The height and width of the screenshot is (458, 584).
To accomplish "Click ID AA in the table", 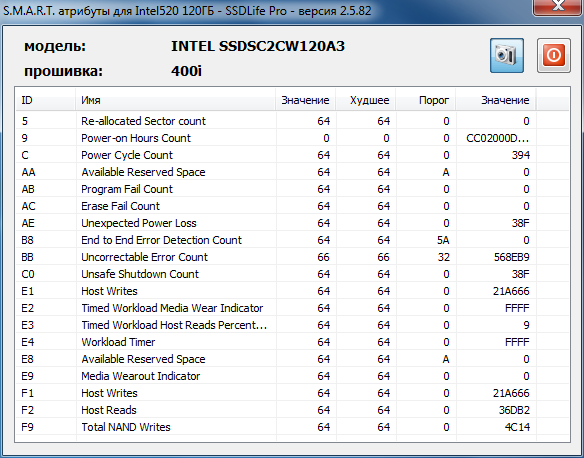I will tap(28, 172).
